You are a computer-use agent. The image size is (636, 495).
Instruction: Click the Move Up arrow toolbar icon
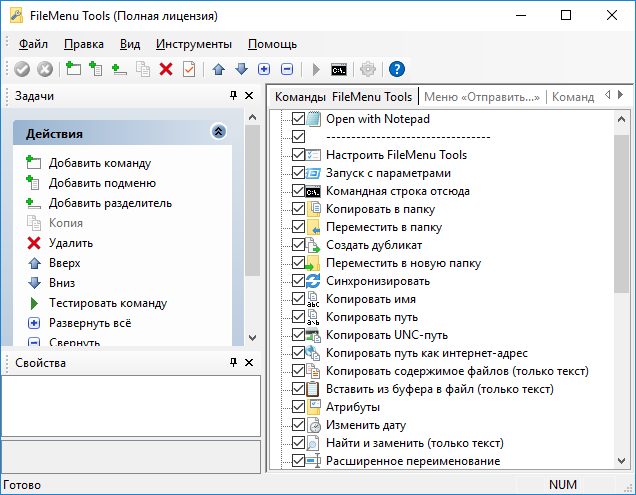click(218, 69)
